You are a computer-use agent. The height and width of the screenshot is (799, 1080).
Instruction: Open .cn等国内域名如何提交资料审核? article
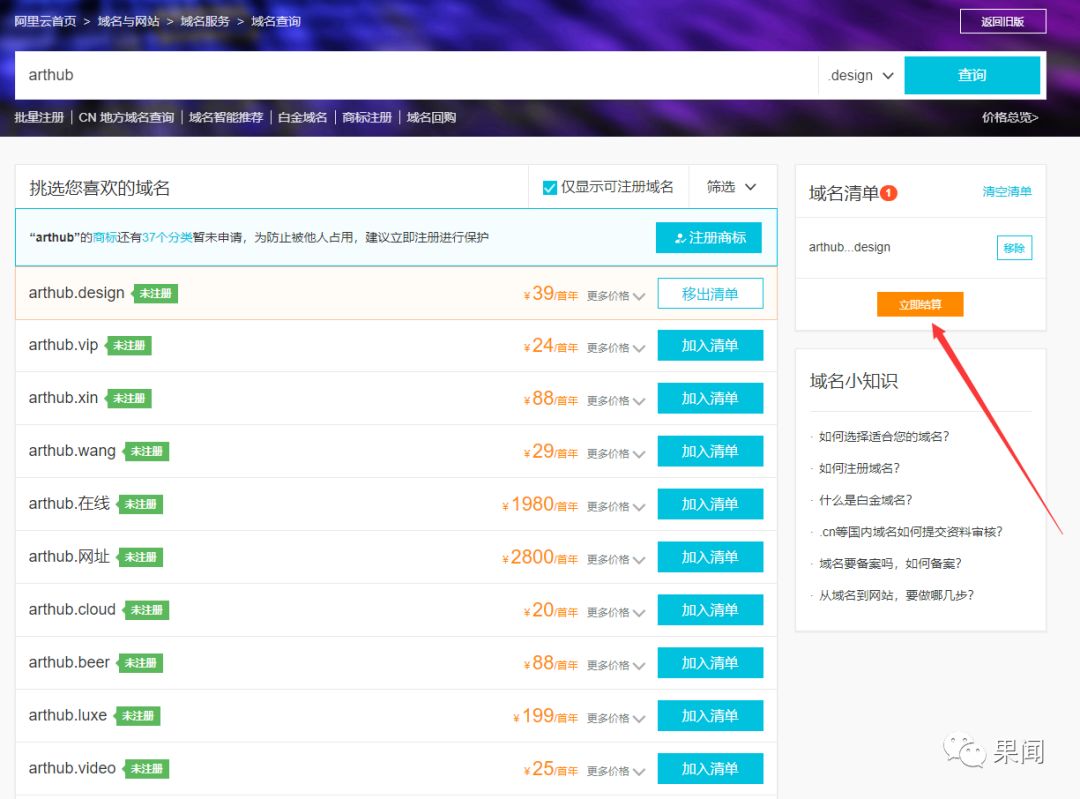tap(910, 532)
